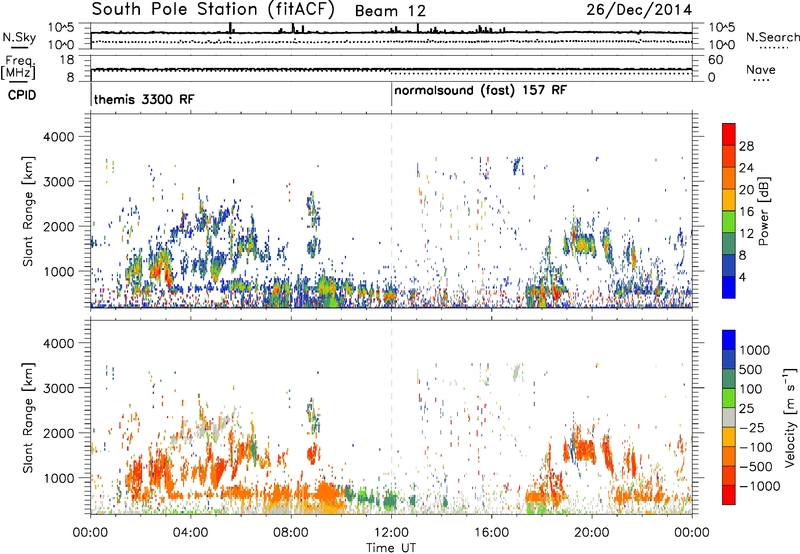
Task: Select the themis 3300 RF program label
Action: (144, 99)
